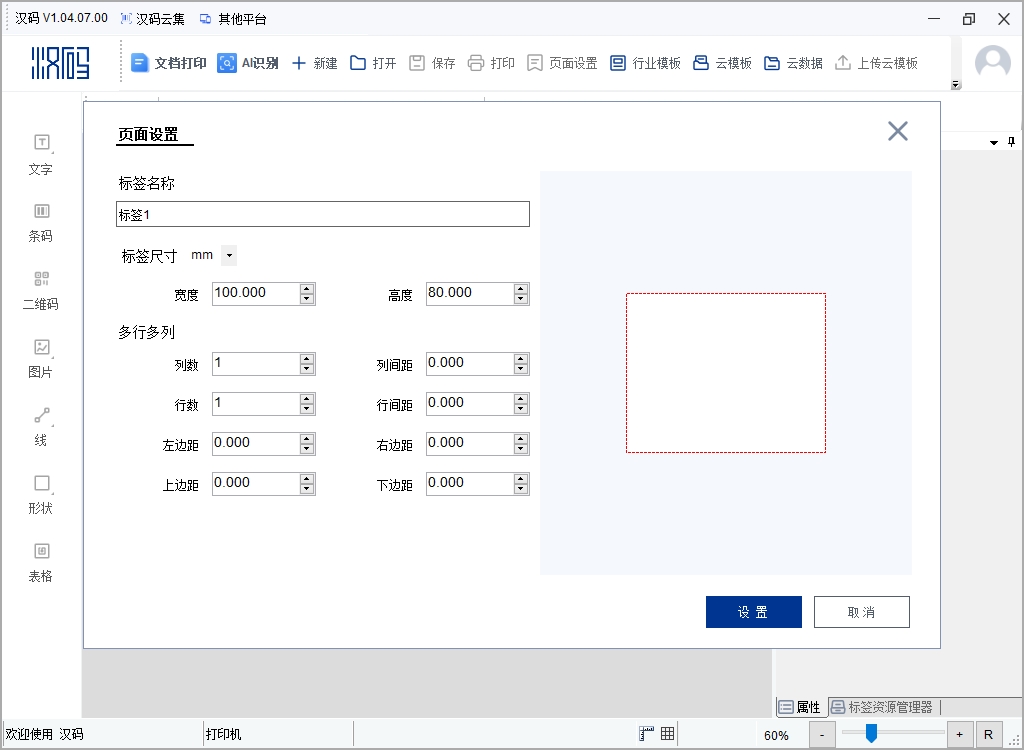Viewport: 1024px width, 750px height.
Task: Click the 标签名称 input field
Action: tap(322, 214)
